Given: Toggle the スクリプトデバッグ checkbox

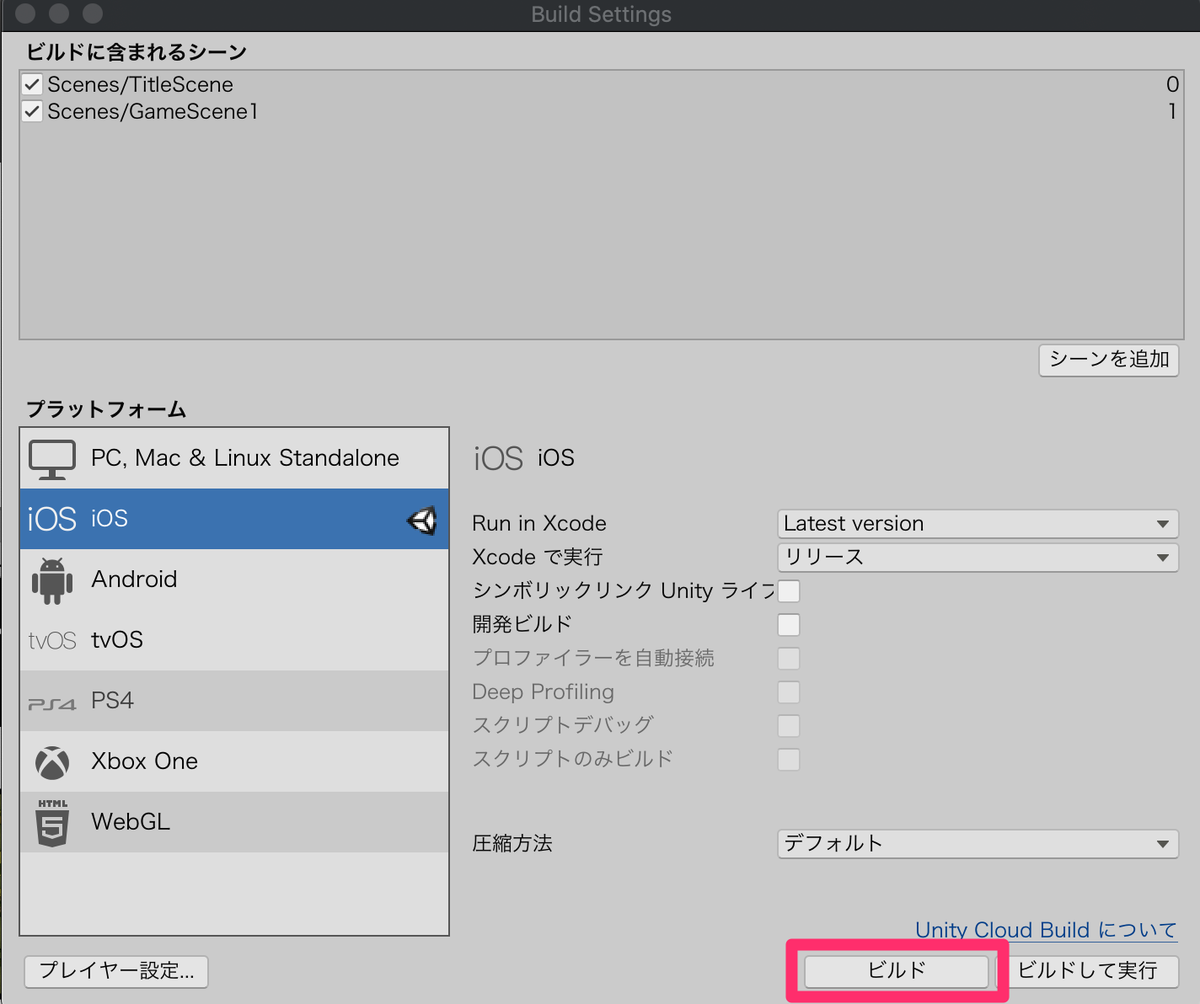Looking at the screenshot, I should [789, 725].
